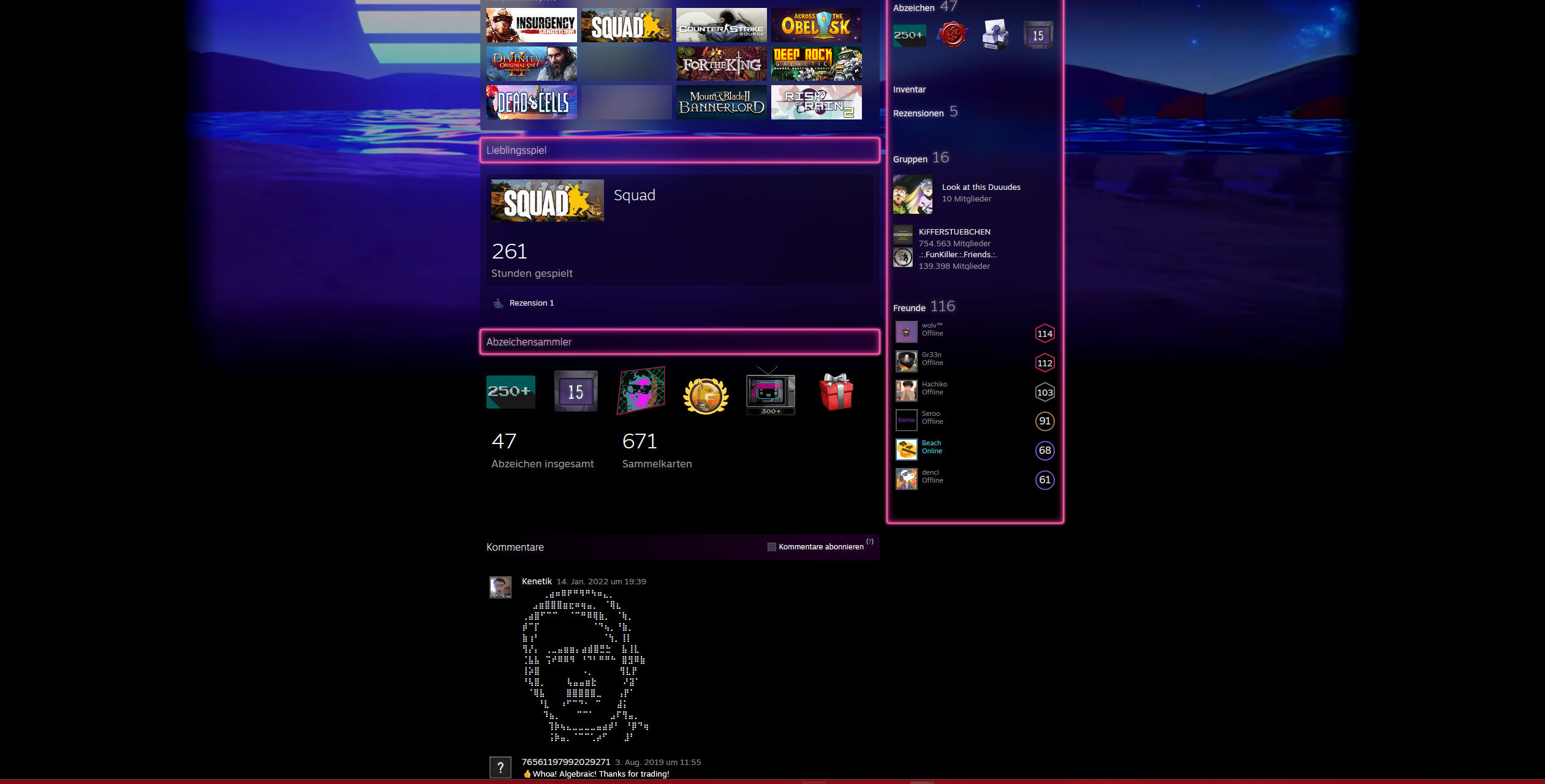Screen dimensions: 1545x784
Task: Open the Gruppen list
Action: pos(910,159)
